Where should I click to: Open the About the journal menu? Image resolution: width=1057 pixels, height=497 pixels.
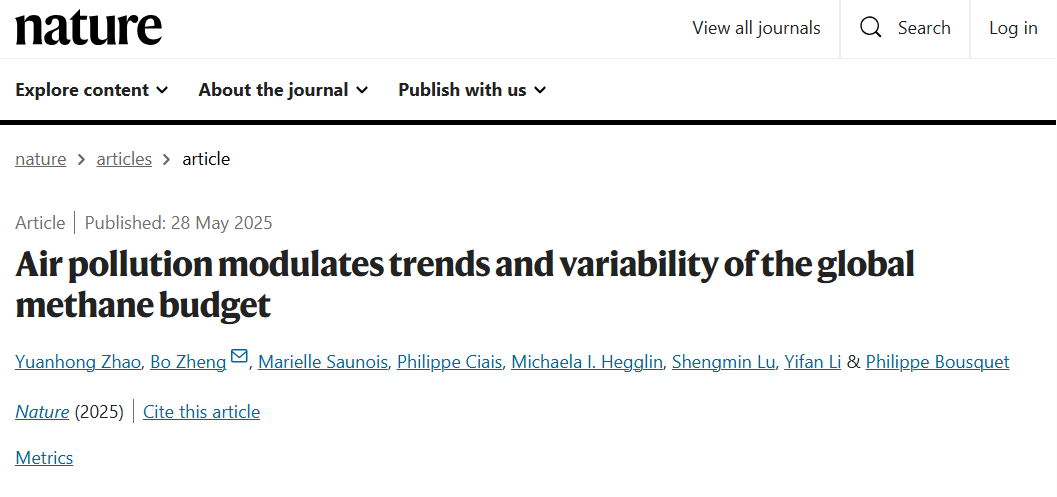click(283, 90)
